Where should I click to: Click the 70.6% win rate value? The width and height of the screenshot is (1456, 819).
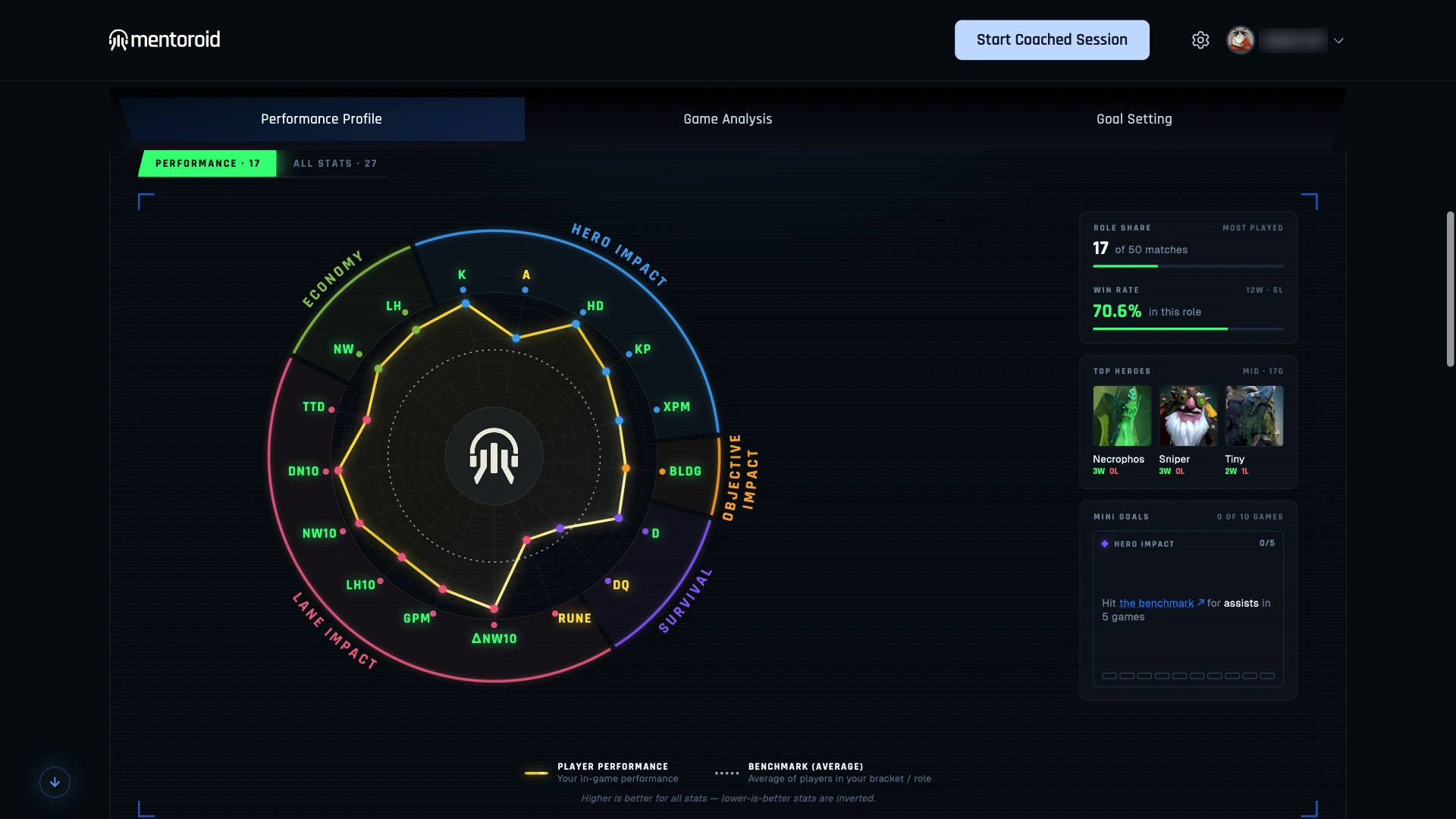click(x=1117, y=311)
